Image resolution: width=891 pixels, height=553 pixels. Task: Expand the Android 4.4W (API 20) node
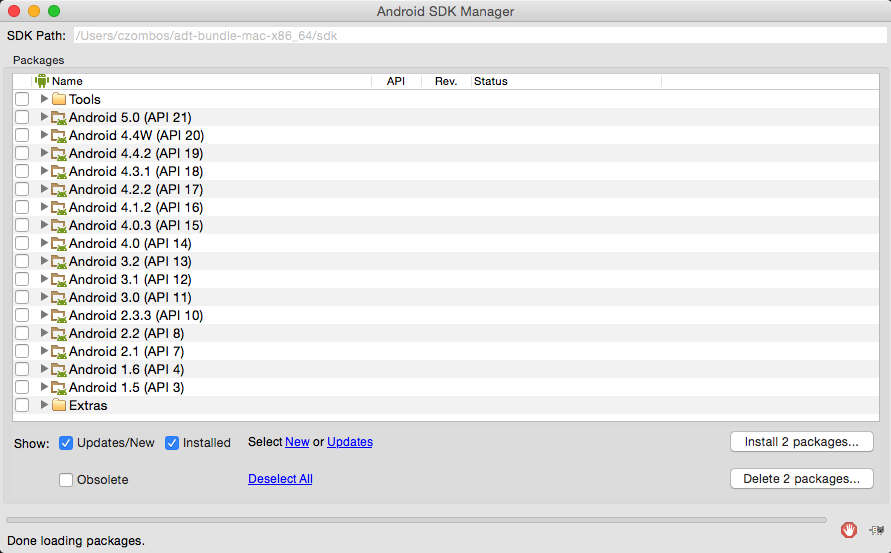44,135
